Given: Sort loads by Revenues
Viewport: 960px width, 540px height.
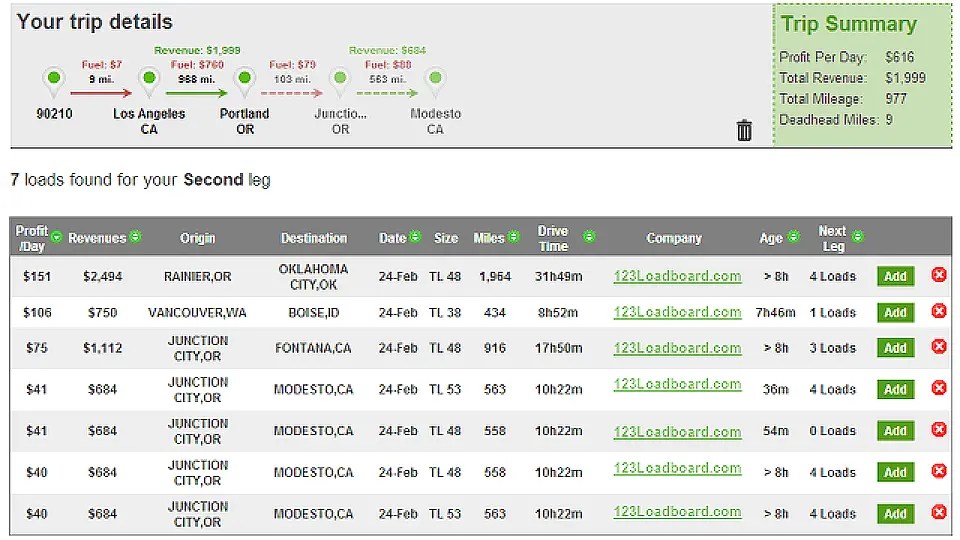Looking at the screenshot, I should (x=136, y=236).
